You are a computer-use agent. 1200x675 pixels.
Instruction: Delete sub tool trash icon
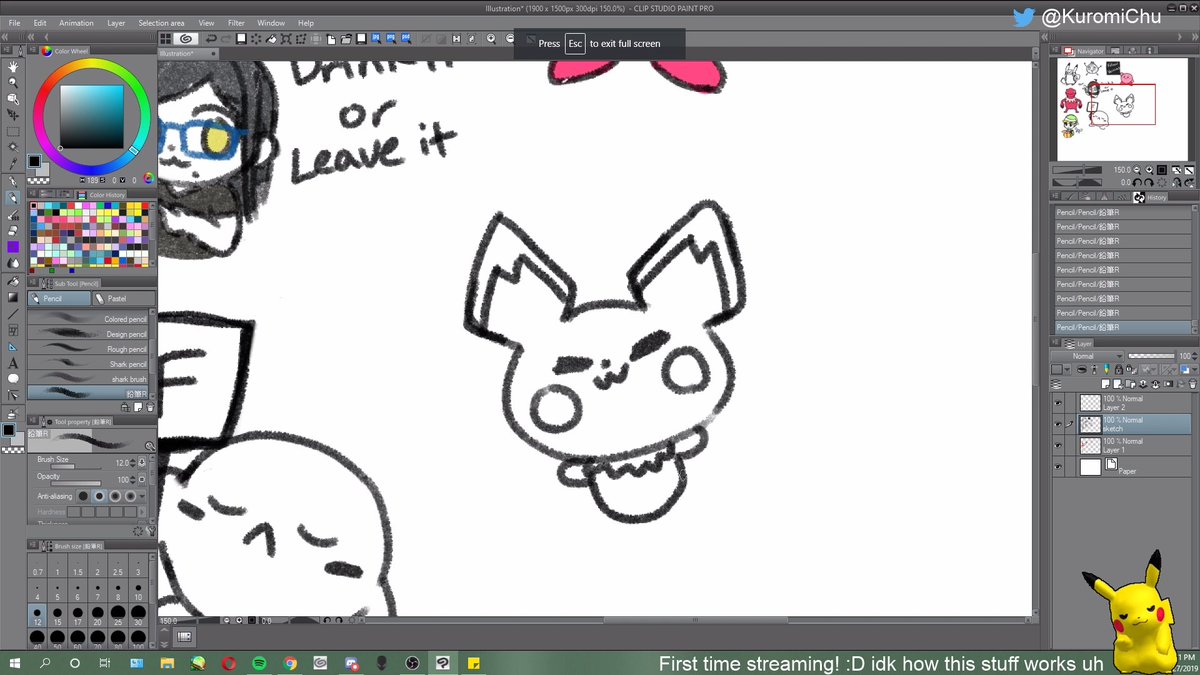click(150, 407)
